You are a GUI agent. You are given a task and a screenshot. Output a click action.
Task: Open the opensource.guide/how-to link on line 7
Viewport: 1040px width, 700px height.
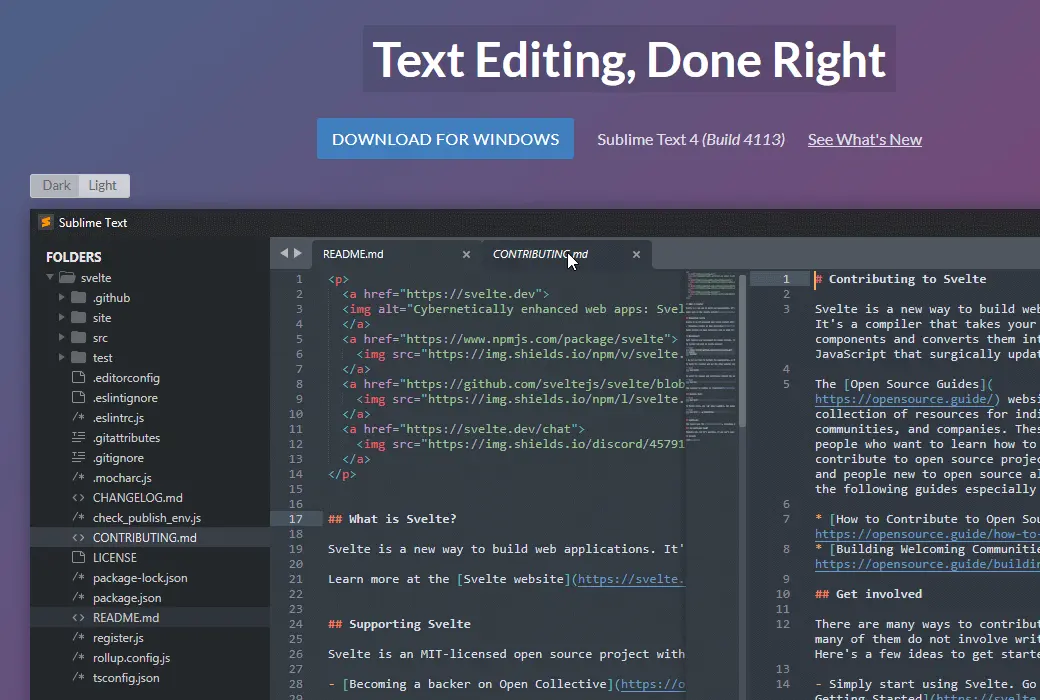coord(927,534)
